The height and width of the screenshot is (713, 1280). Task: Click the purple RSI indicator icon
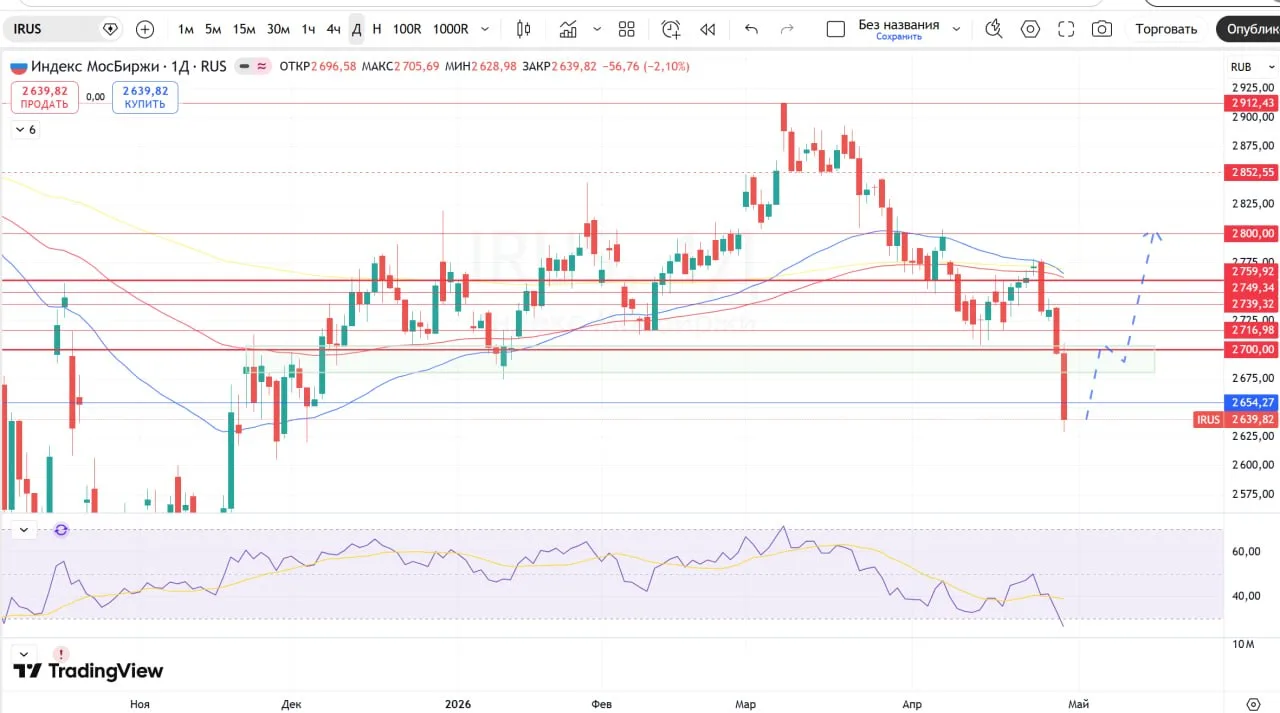pyautogui.click(x=61, y=530)
